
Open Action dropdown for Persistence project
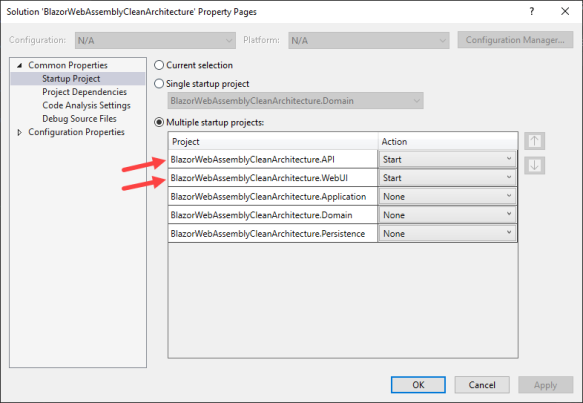point(447,233)
